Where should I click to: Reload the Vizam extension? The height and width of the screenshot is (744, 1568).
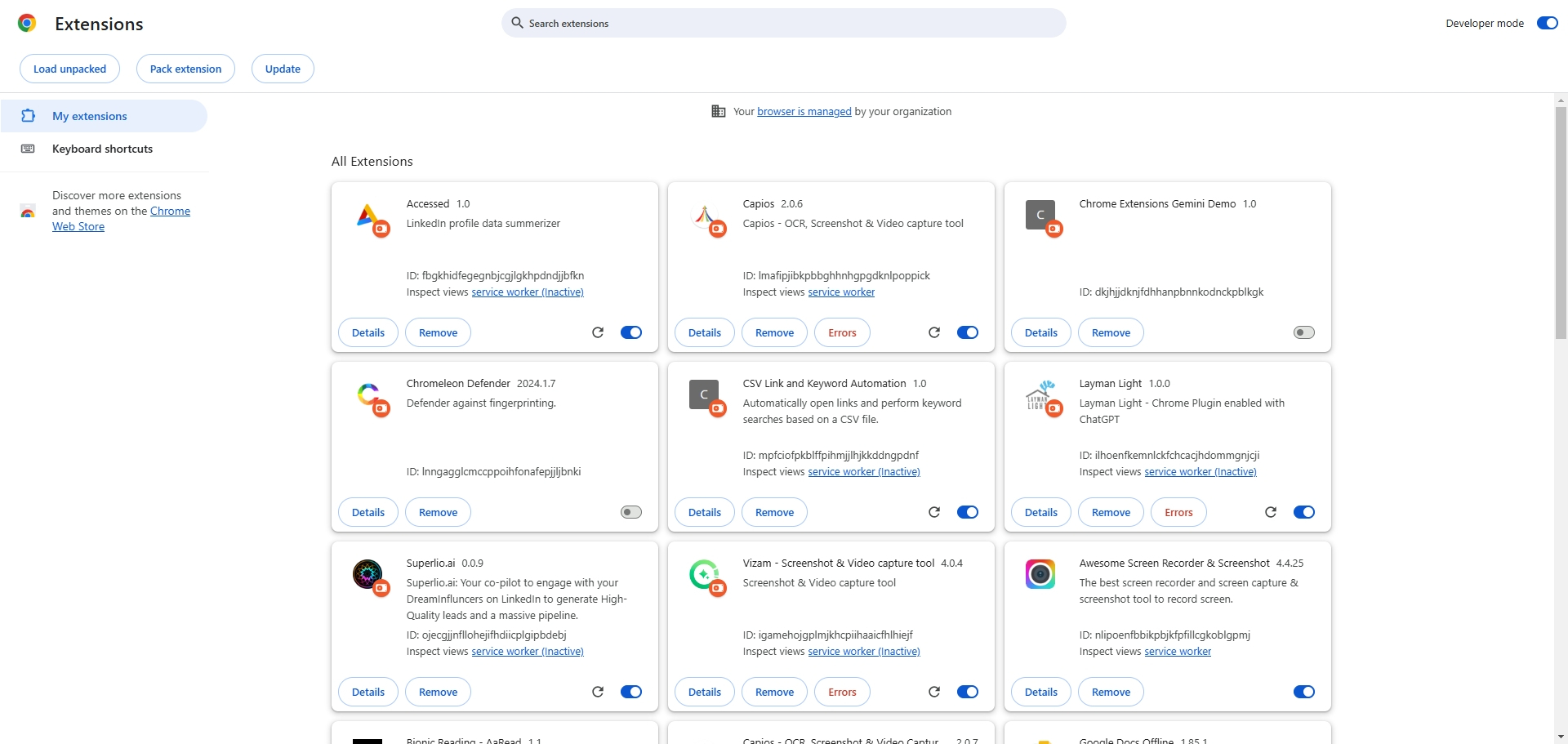tap(934, 692)
